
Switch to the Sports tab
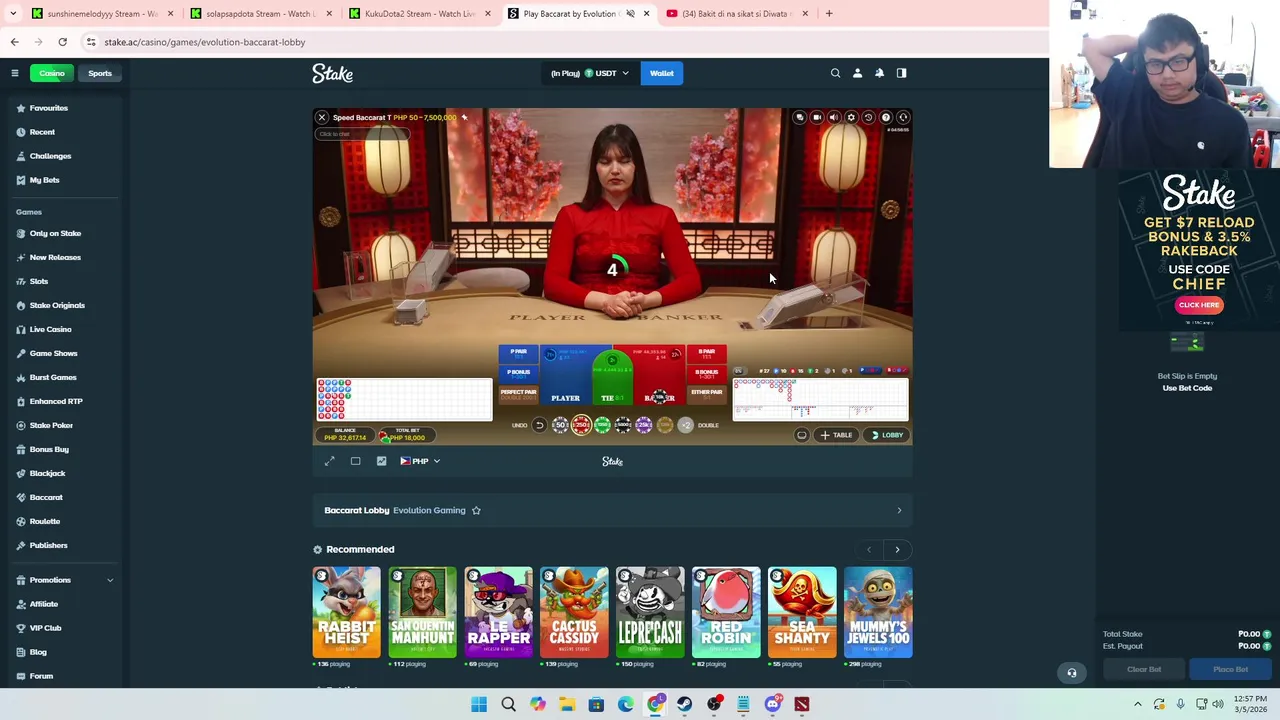[100, 73]
